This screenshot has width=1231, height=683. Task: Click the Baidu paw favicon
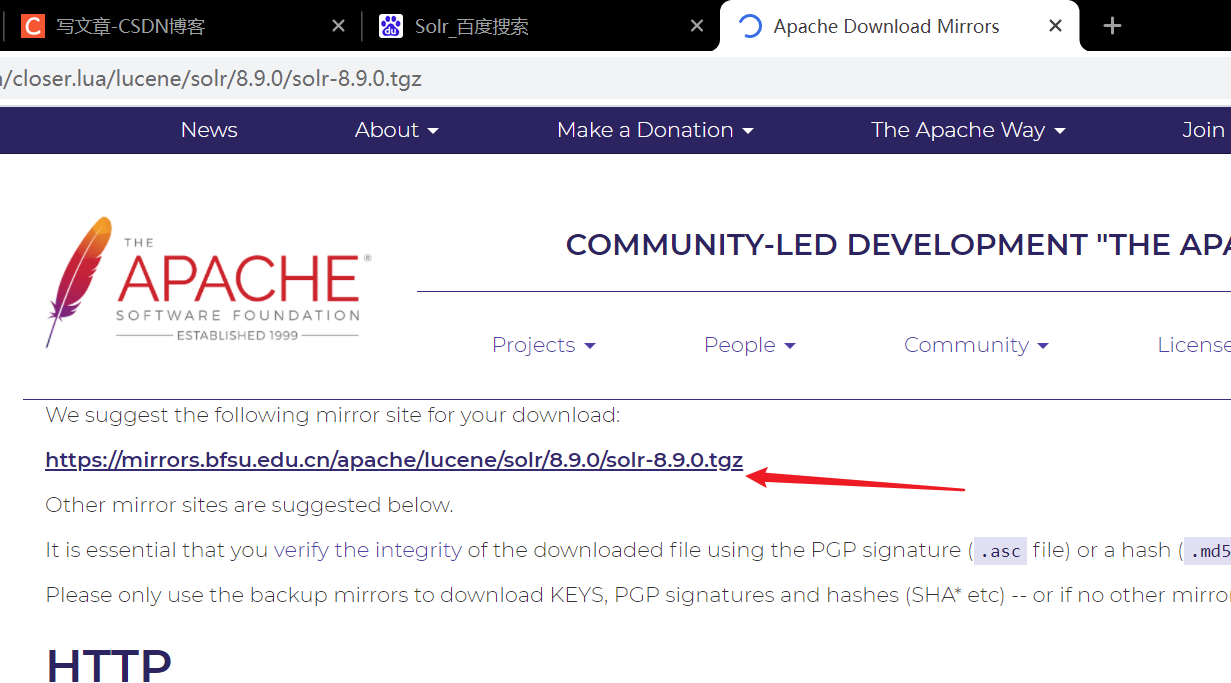[x=391, y=26]
